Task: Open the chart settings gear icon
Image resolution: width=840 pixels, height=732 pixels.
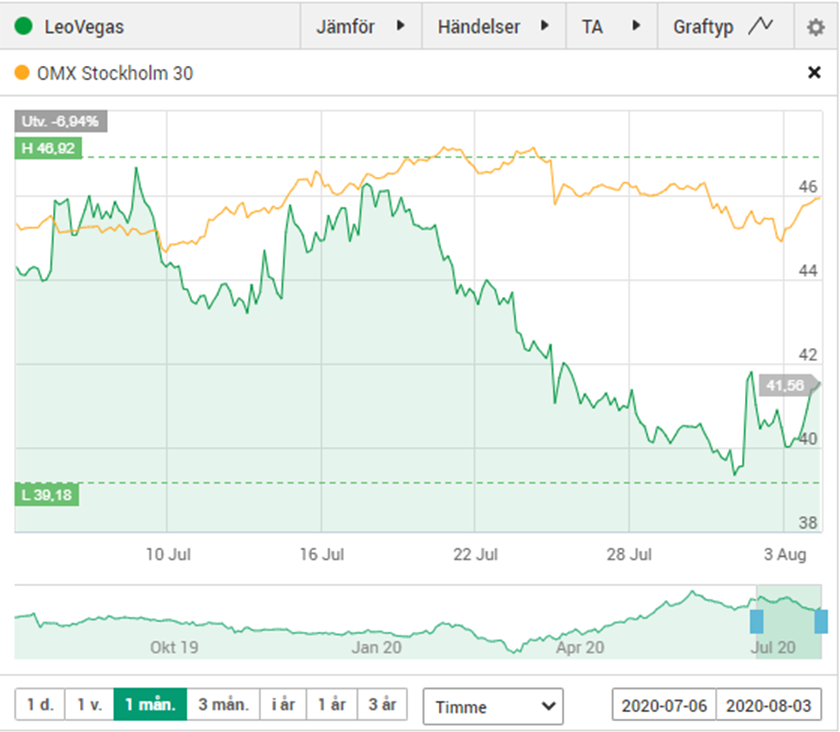Action: coord(815,27)
